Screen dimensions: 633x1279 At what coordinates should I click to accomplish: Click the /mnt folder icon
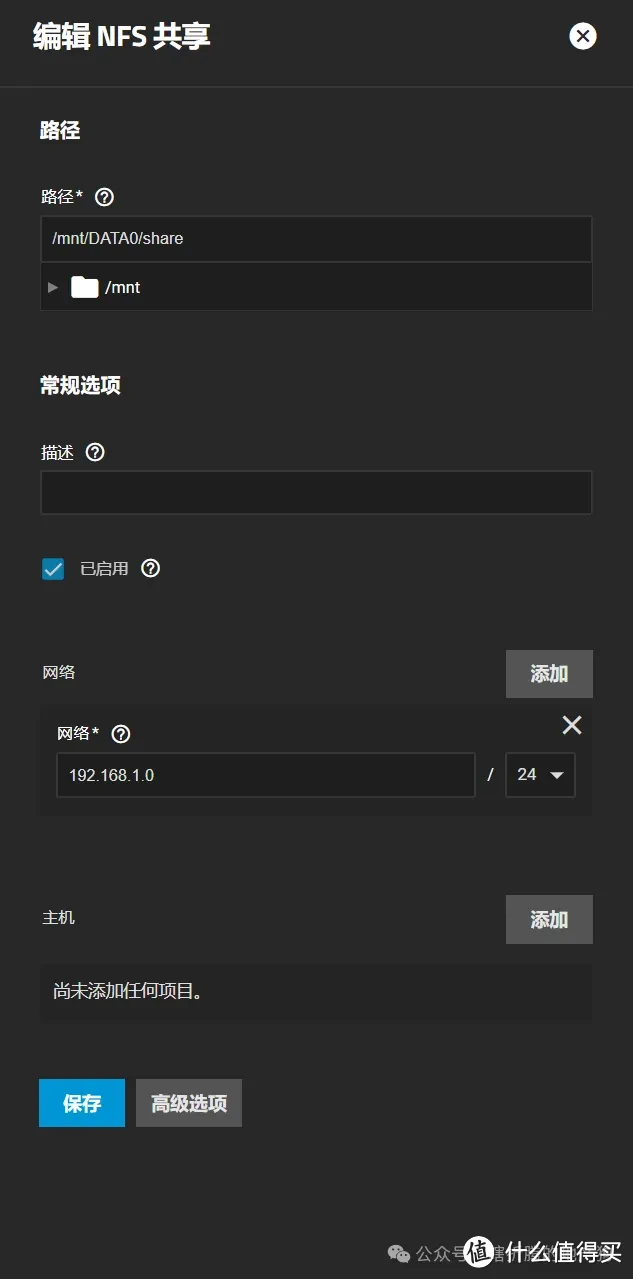coord(85,287)
